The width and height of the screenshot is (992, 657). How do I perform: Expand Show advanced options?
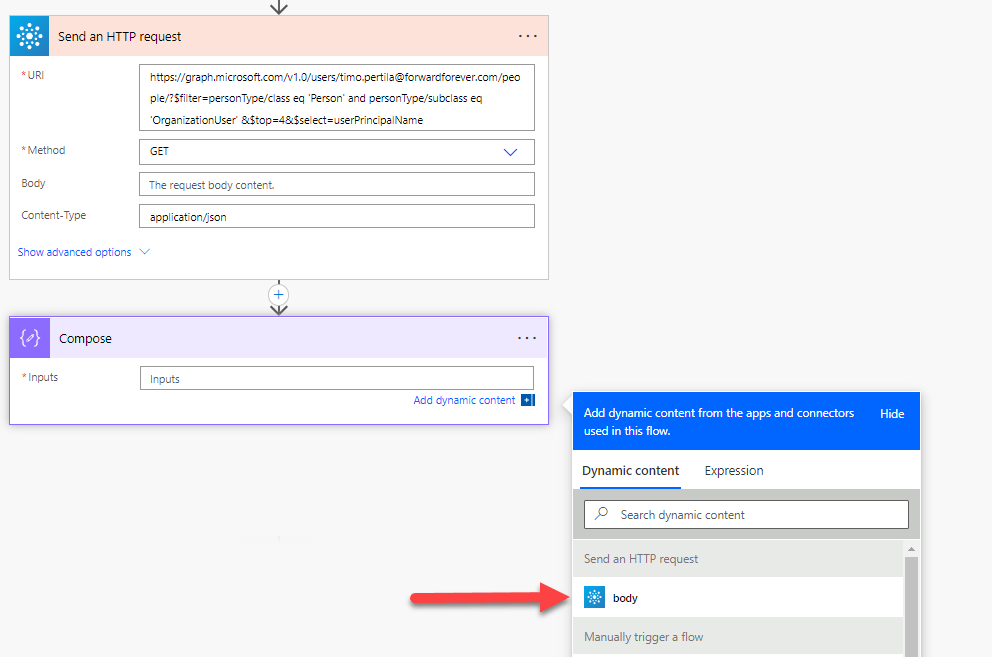tap(83, 252)
